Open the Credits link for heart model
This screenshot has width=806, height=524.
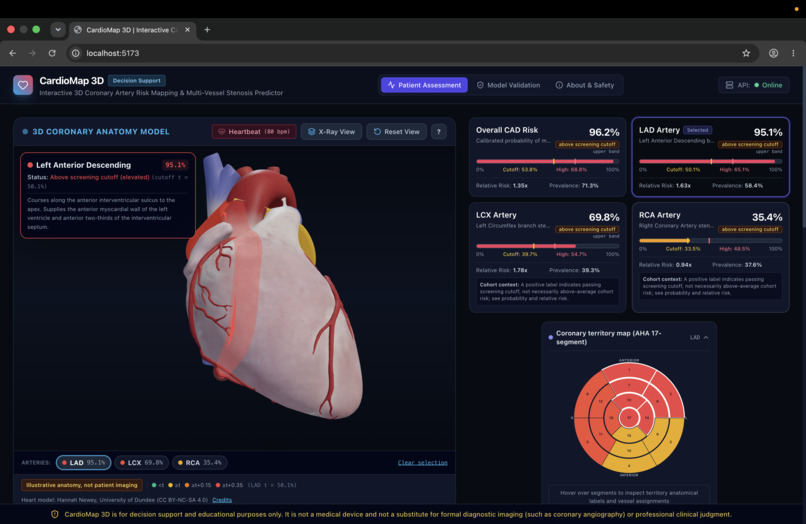(222, 500)
